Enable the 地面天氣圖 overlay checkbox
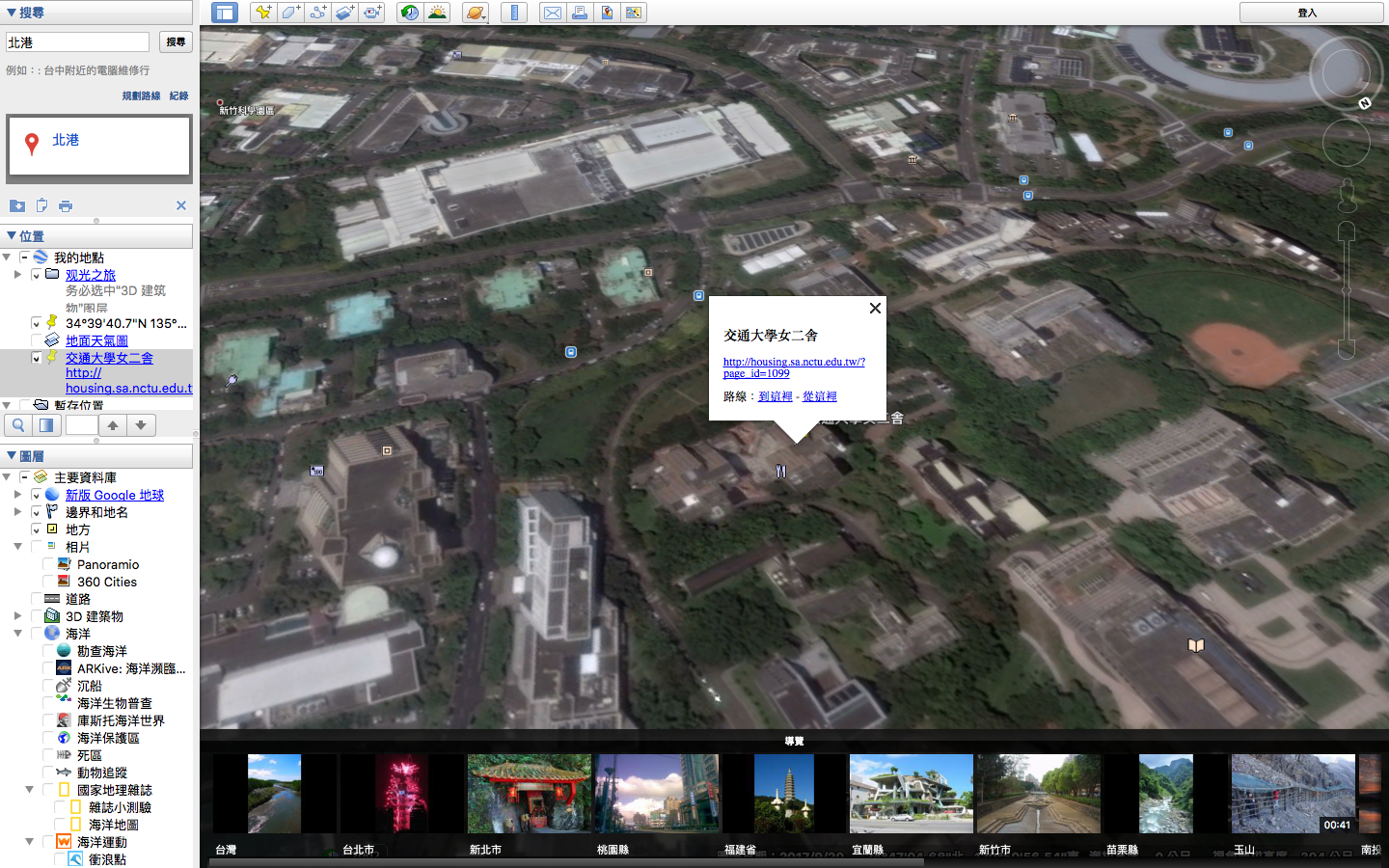The height and width of the screenshot is (868, 1389). coord(36,340)
